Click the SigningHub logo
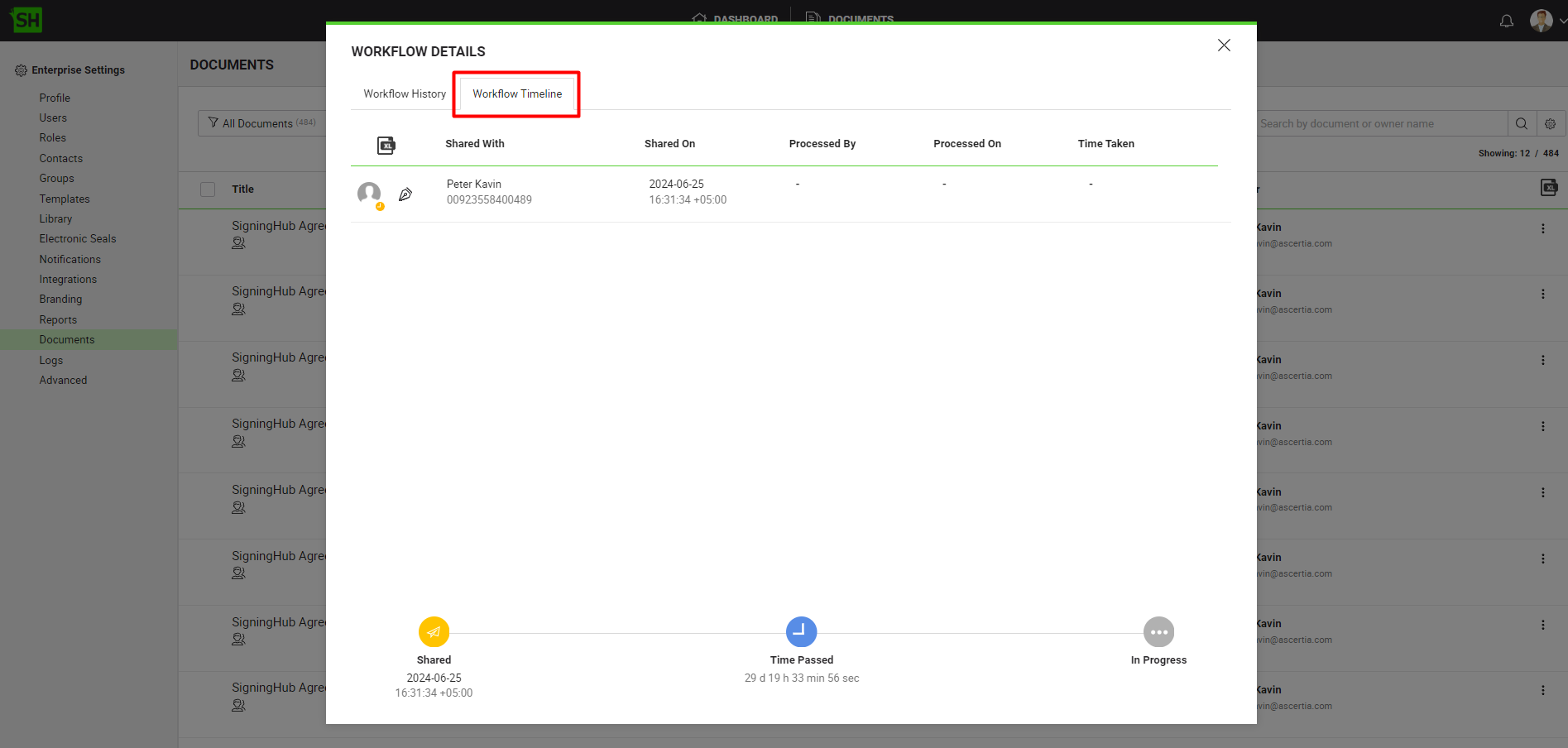The image size is (1568, 748). (26, 20)
